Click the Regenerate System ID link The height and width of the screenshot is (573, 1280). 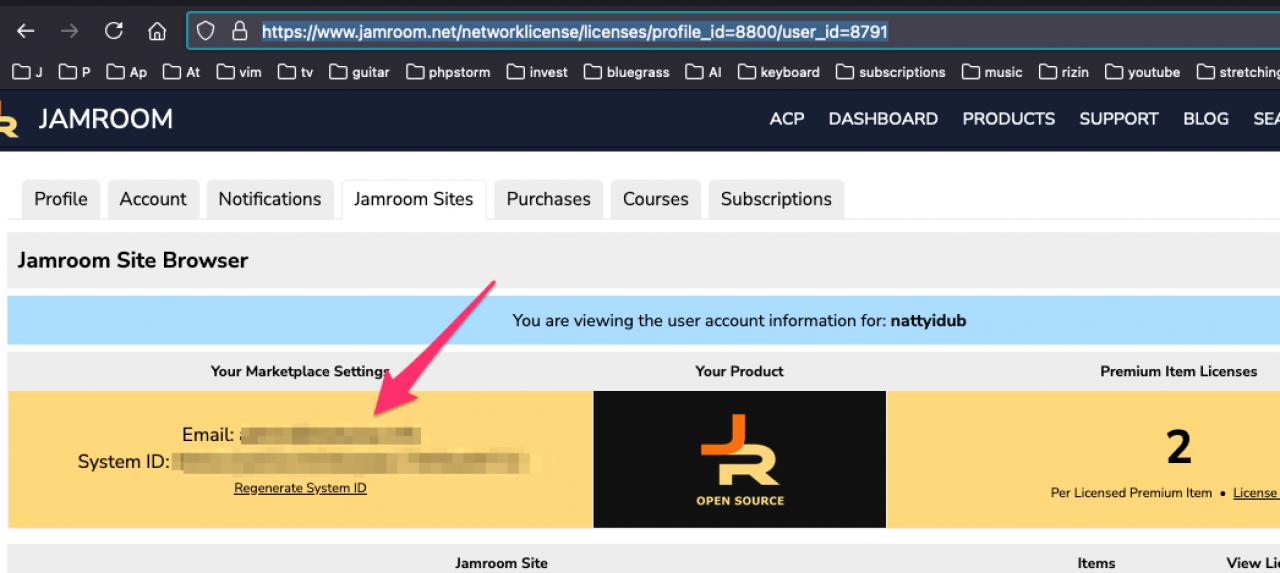[300, 488]
